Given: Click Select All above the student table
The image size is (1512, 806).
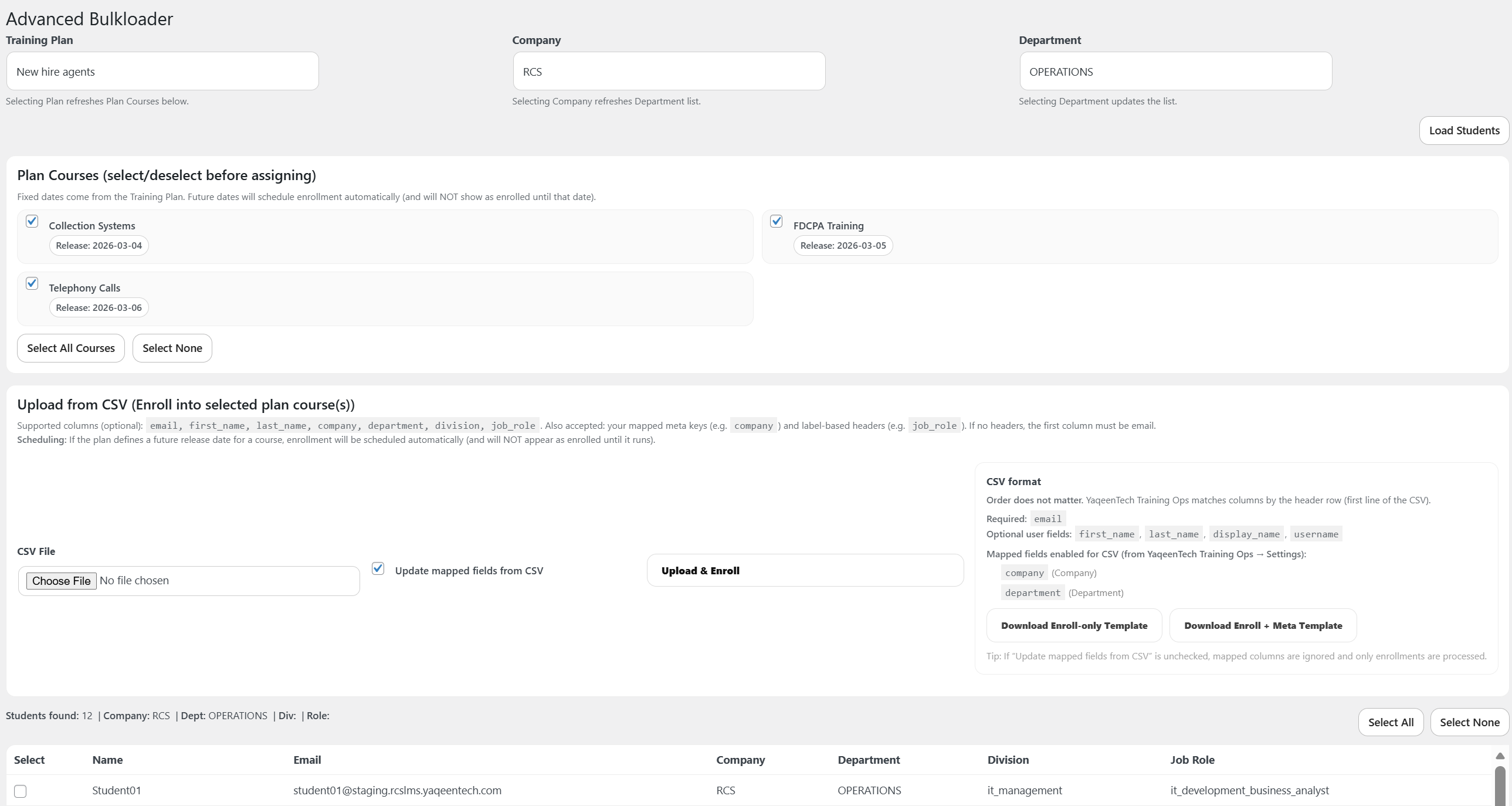Looking at the screenshot, I should (x=1391, y=722).
